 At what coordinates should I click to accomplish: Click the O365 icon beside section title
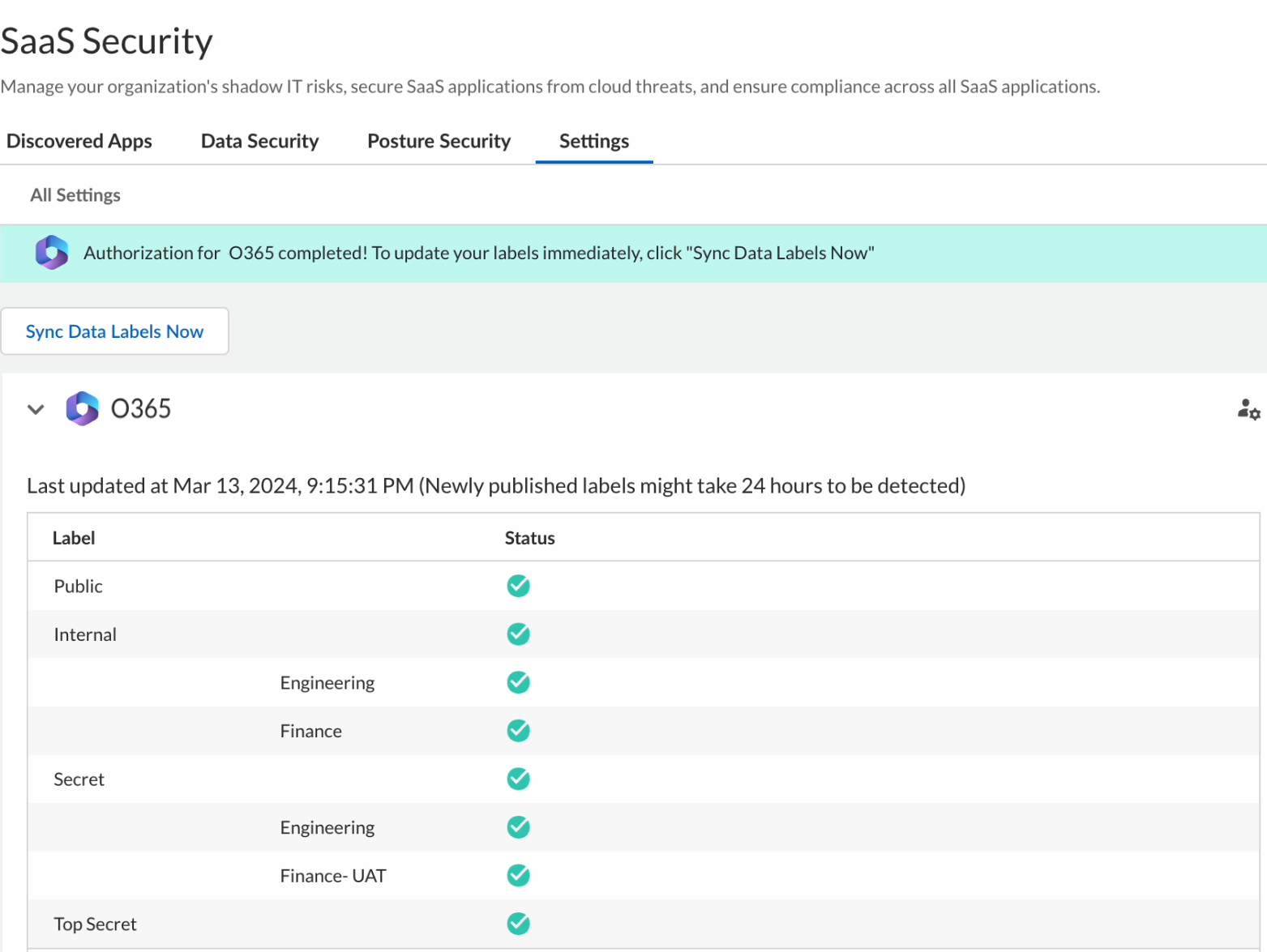click(x=82, y=408)
